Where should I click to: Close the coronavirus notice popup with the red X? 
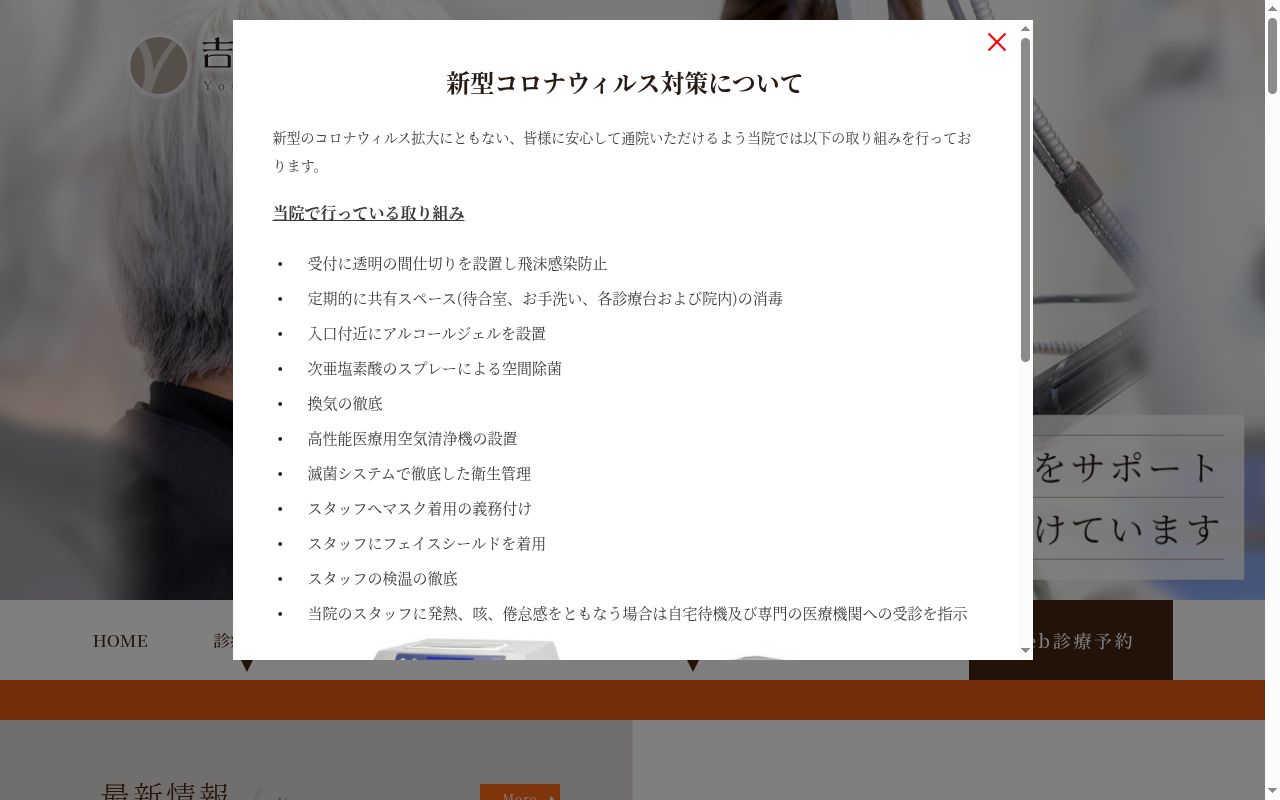coord(997,42)
